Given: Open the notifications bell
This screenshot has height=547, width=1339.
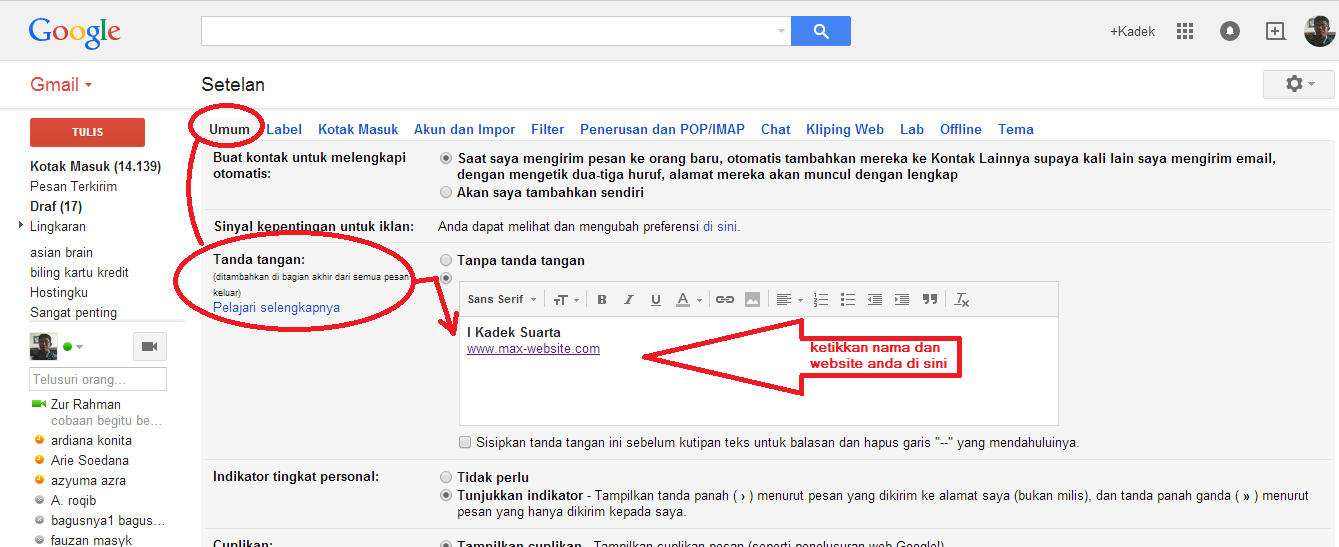Looking at the screenshot, I should 1230,31.
